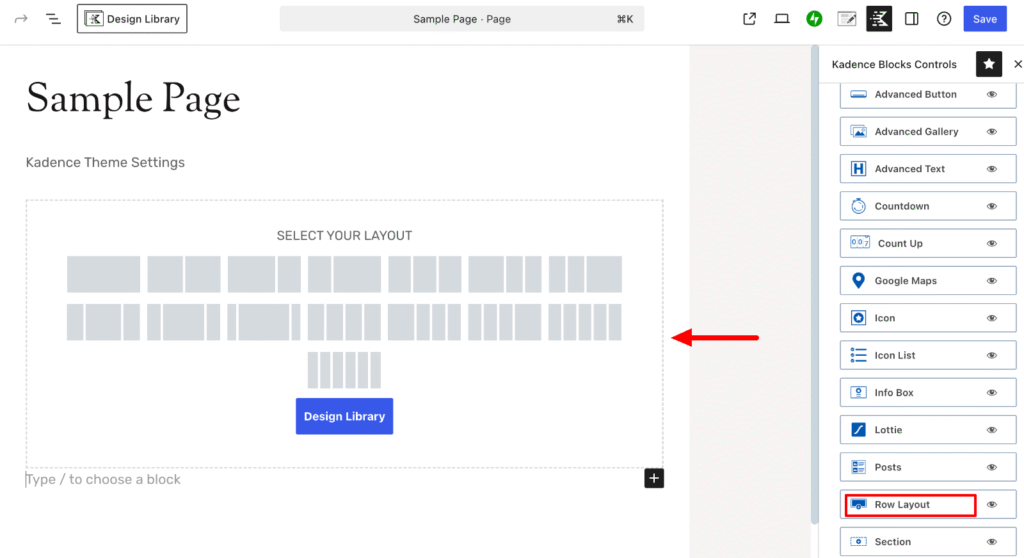Select the four equal columns layout
This screenshot has width=1024, height=558.
344,322
